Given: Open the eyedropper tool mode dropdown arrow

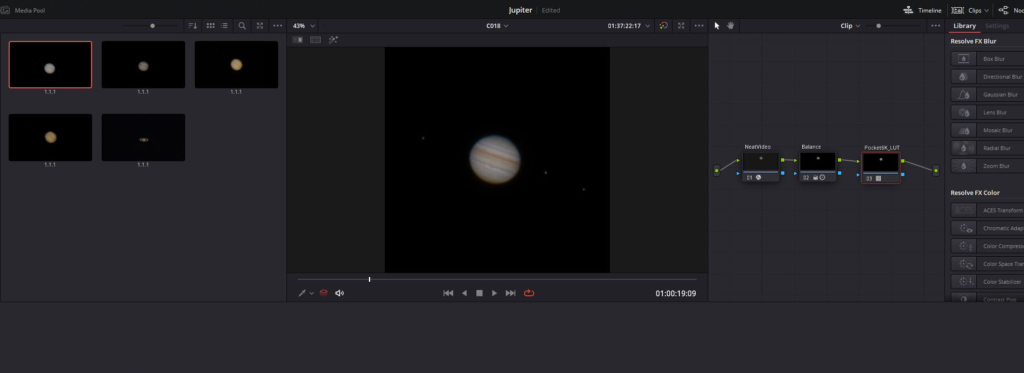Looking at the screenshot, I should (312, 293).
